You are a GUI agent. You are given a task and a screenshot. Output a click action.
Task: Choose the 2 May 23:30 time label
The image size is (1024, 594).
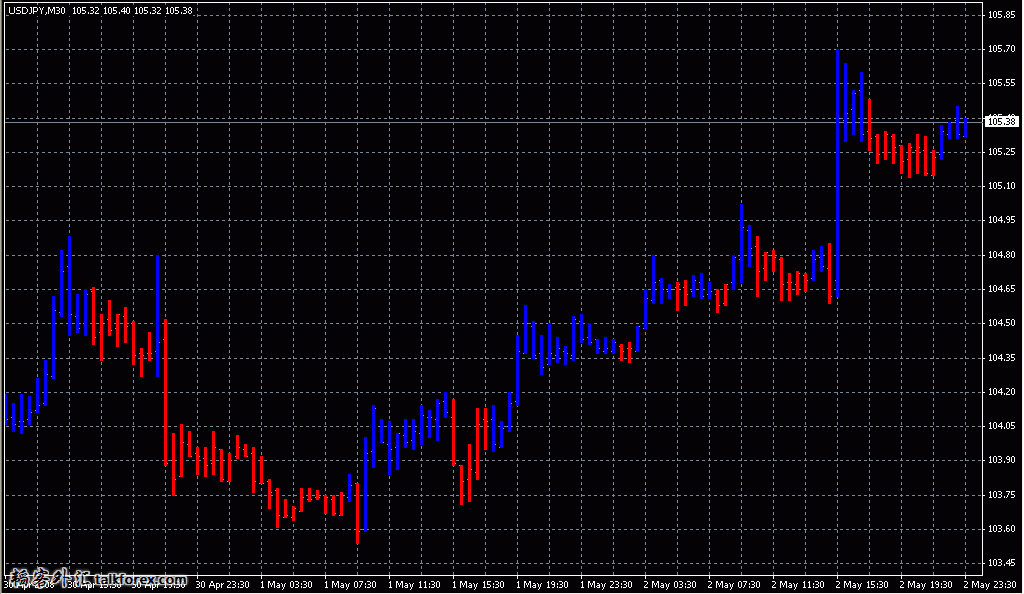pyautogui.click(x=990, y=585)
